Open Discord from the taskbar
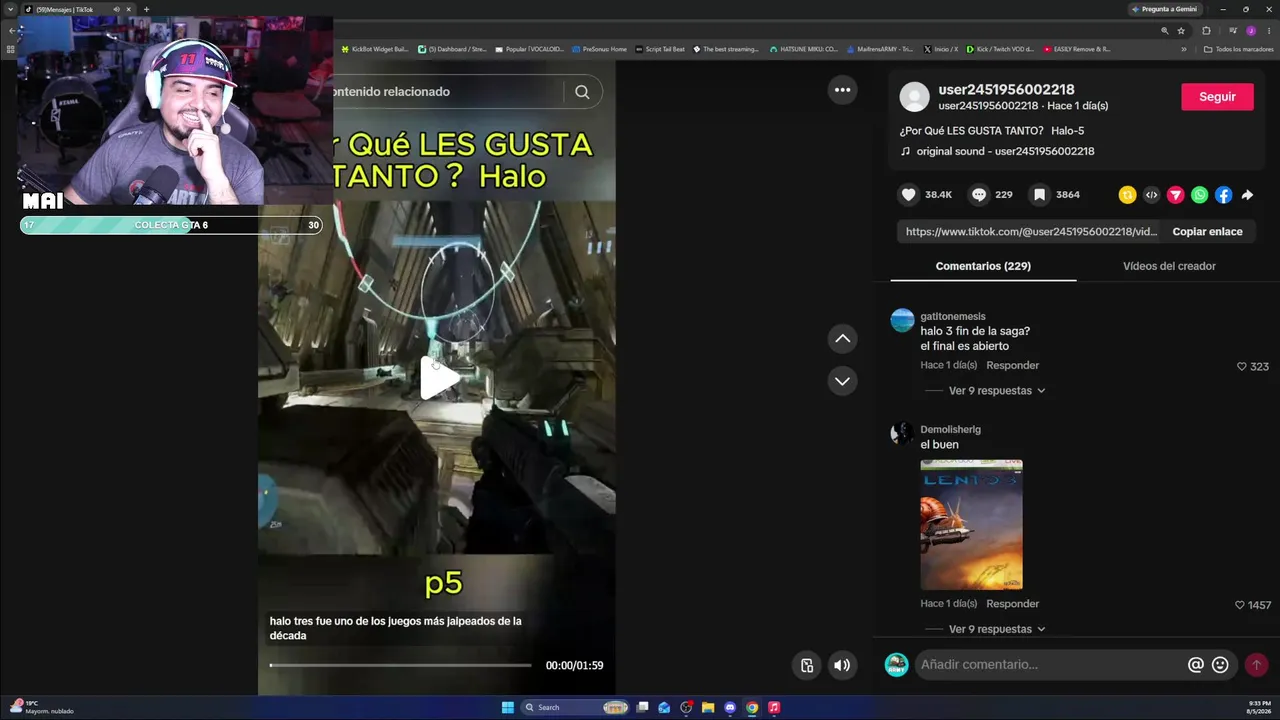Viewport: 1280px width, 720px height. [730, 707]
